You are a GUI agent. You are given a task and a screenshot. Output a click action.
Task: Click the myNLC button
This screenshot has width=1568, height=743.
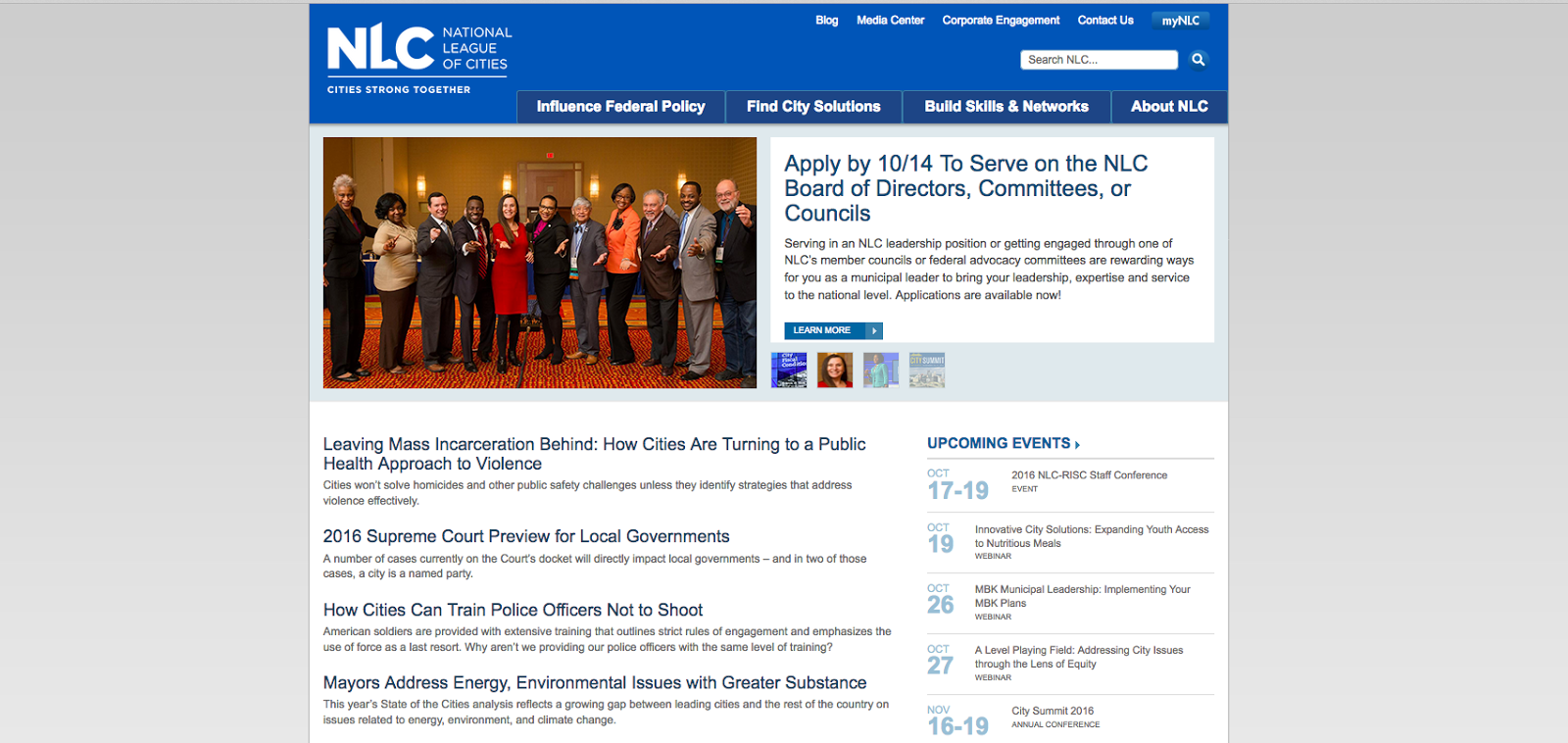tap(1180, 21)
